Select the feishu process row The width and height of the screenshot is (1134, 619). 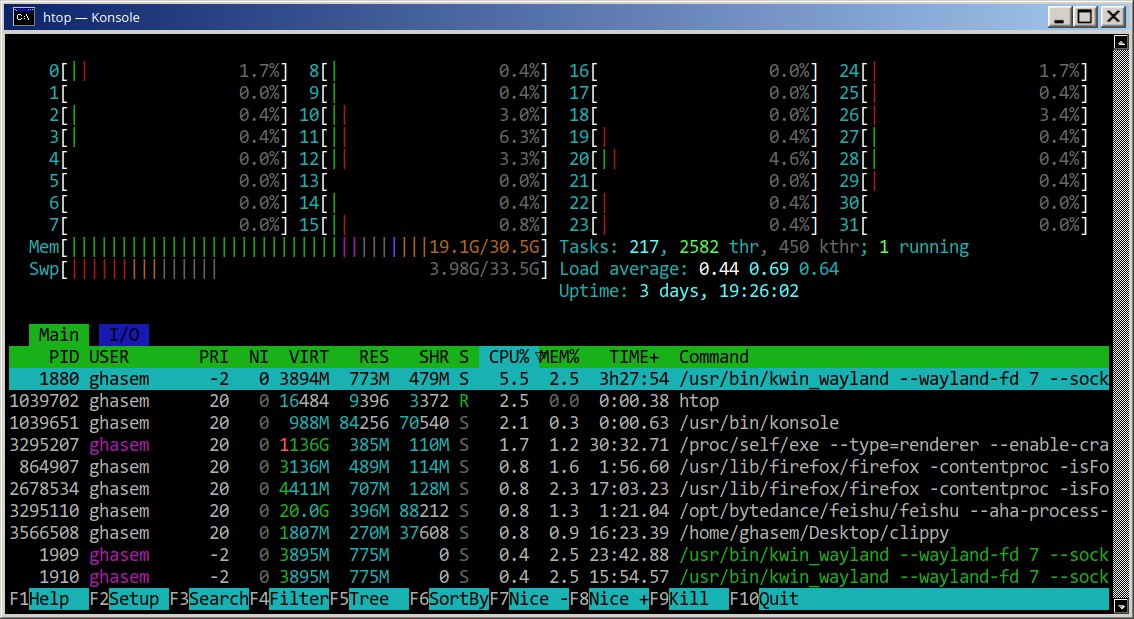[558, 511]
